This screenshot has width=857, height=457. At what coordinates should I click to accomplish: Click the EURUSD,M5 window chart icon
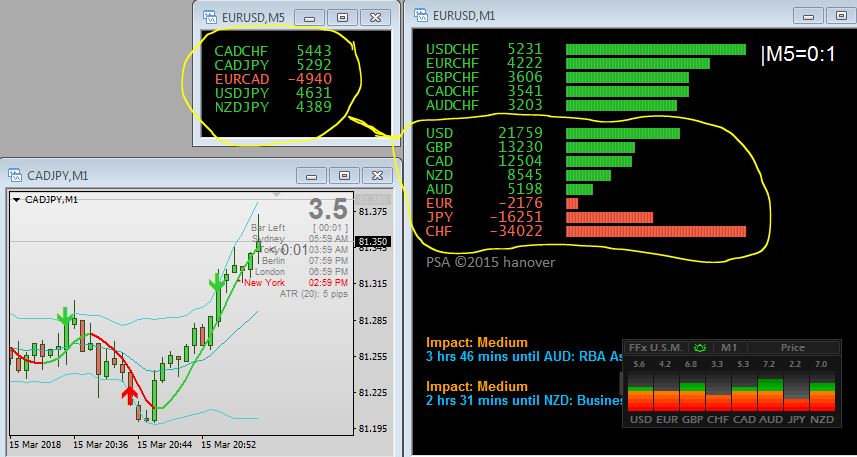pos(210,17)
